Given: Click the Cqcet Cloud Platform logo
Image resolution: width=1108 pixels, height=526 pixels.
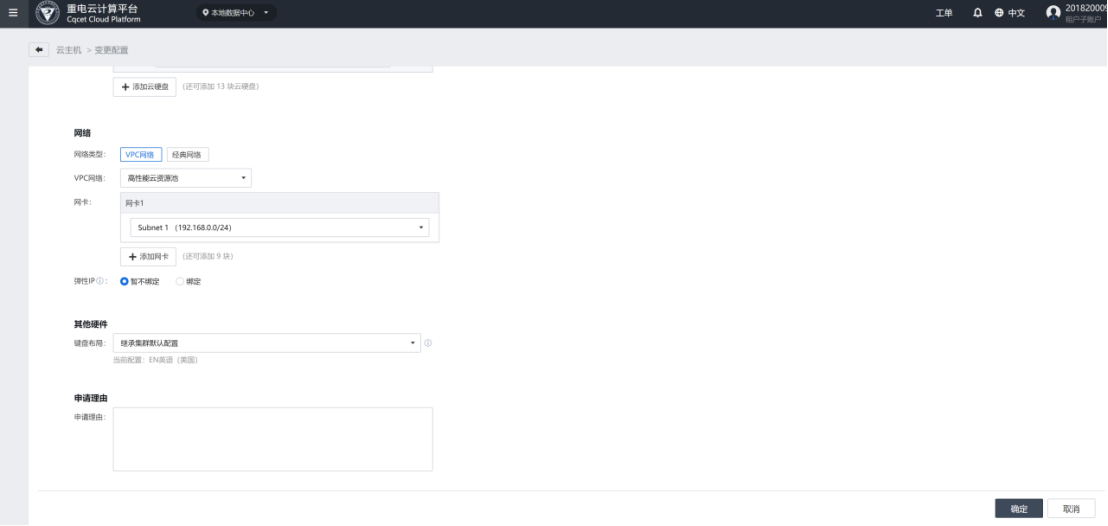Looking at the screenshot, I should (47, 13).
